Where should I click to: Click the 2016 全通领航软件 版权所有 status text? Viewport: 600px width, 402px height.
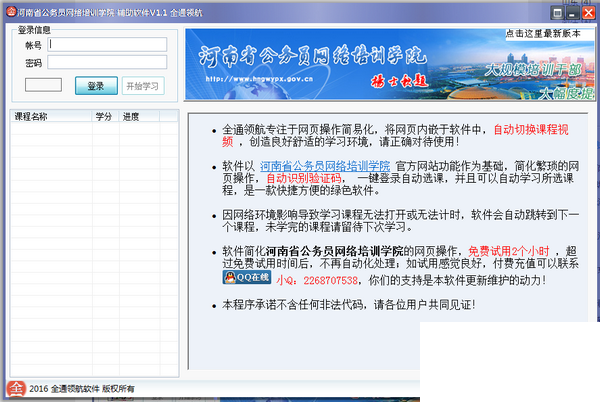tap(82, 389)
